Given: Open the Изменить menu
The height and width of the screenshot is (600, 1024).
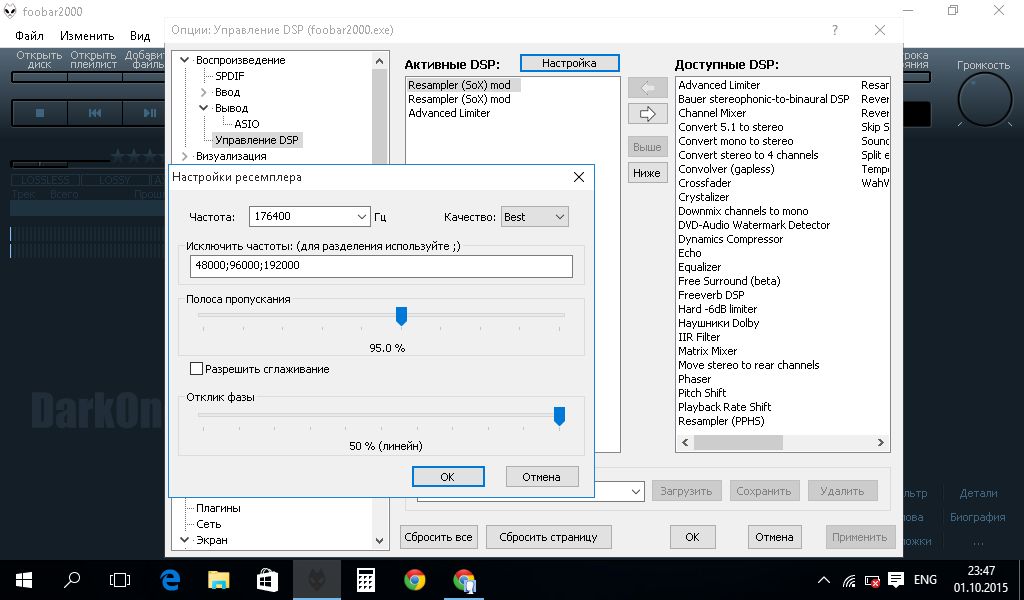Looking at the screenshot, I should 87,35.
